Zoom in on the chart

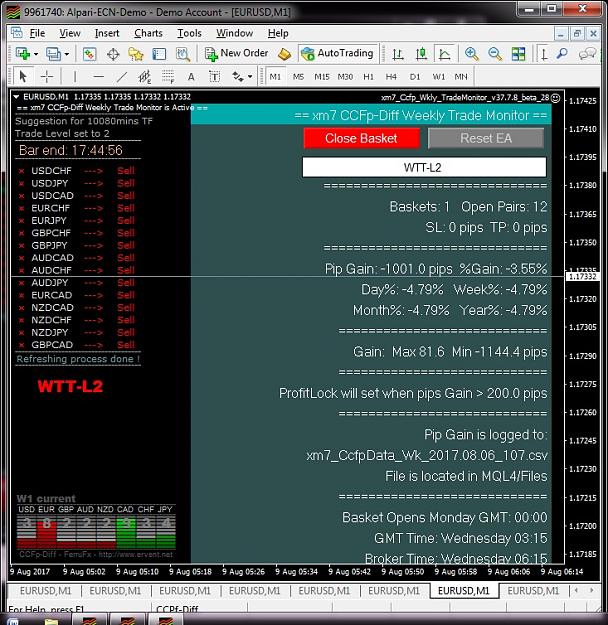(x=471, y=54)
